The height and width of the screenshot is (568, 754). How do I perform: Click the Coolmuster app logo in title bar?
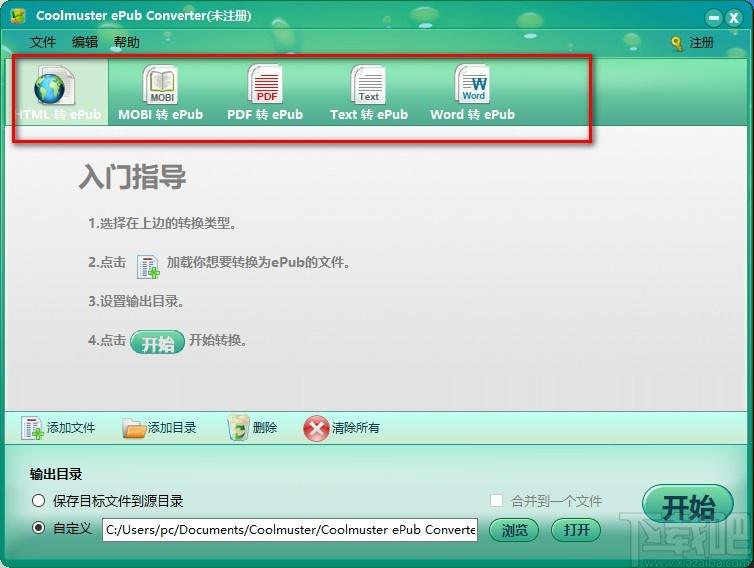pos(17,15)
